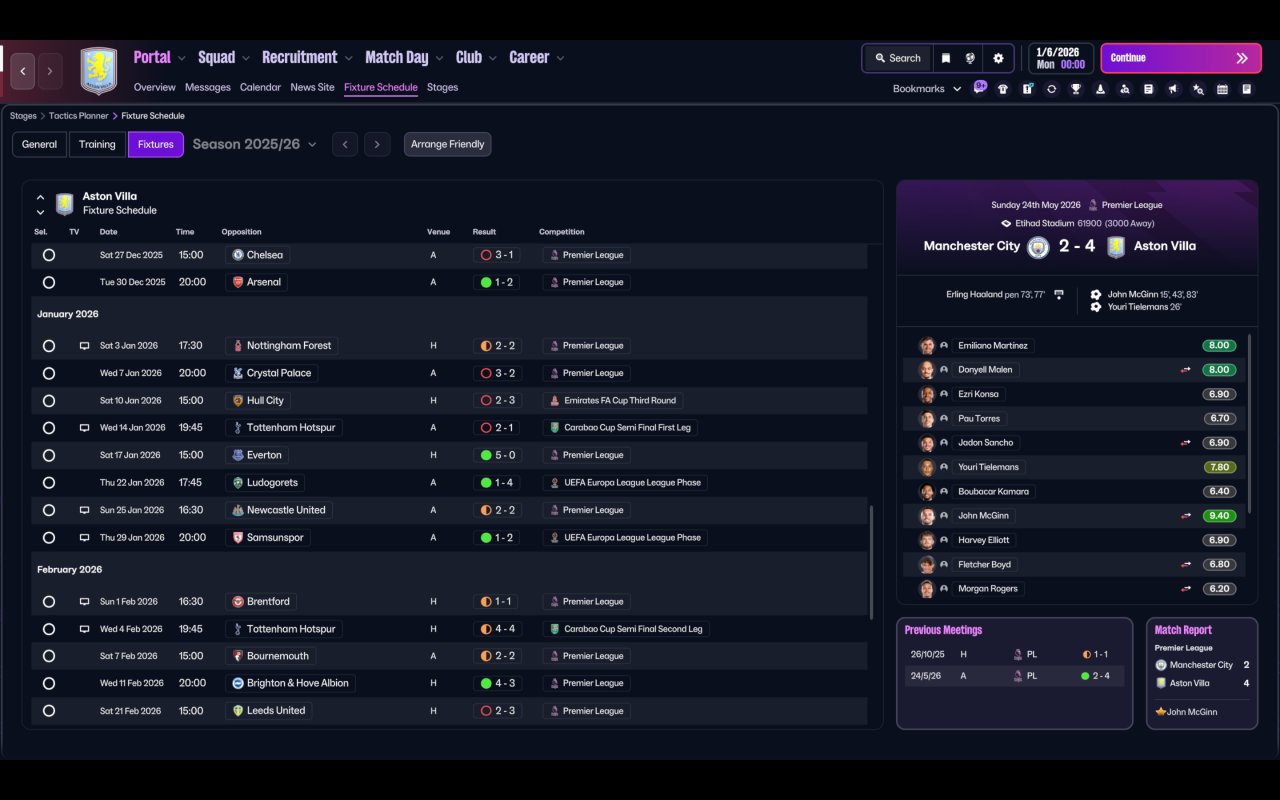Select the Bournemouth fixture radio button
The width and height of the screenshot is (1280, 800).
pos(49,656)
